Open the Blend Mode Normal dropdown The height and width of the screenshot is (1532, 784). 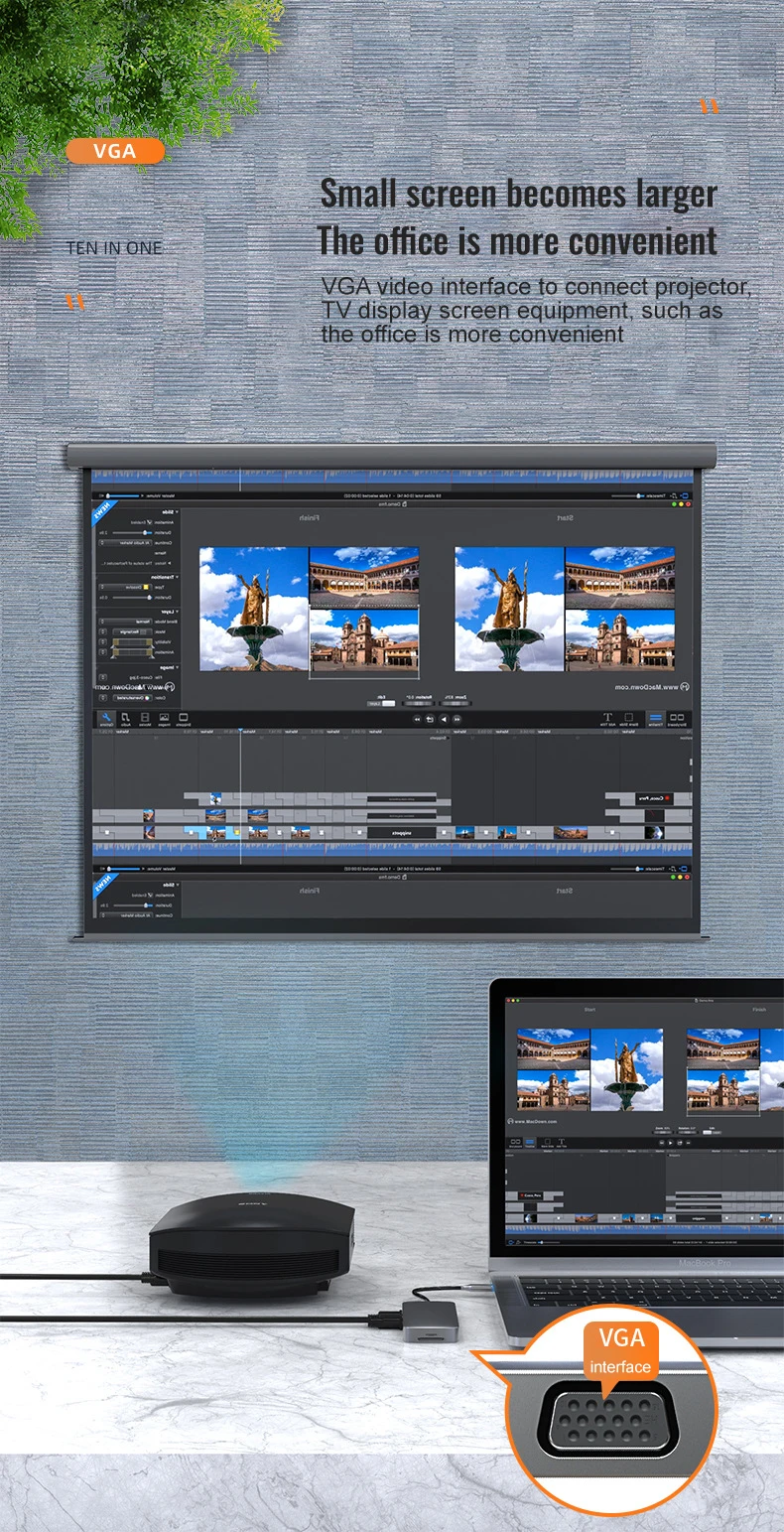point(125,622)
